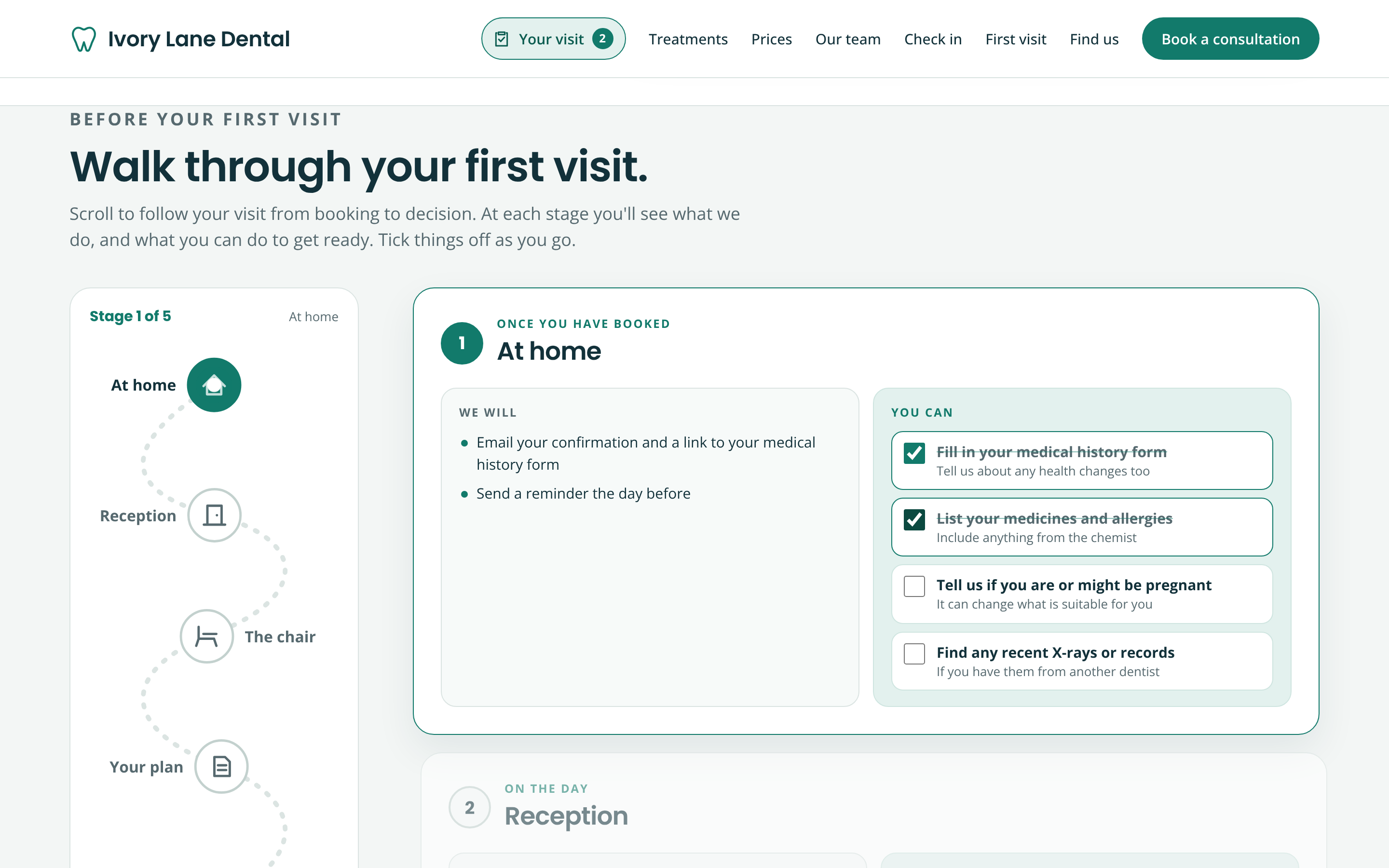Jump to the Reception stage label
Image resolution: width=1389 pixels, height=868 pixels.
pyautogui.click(x=138, y=515)
